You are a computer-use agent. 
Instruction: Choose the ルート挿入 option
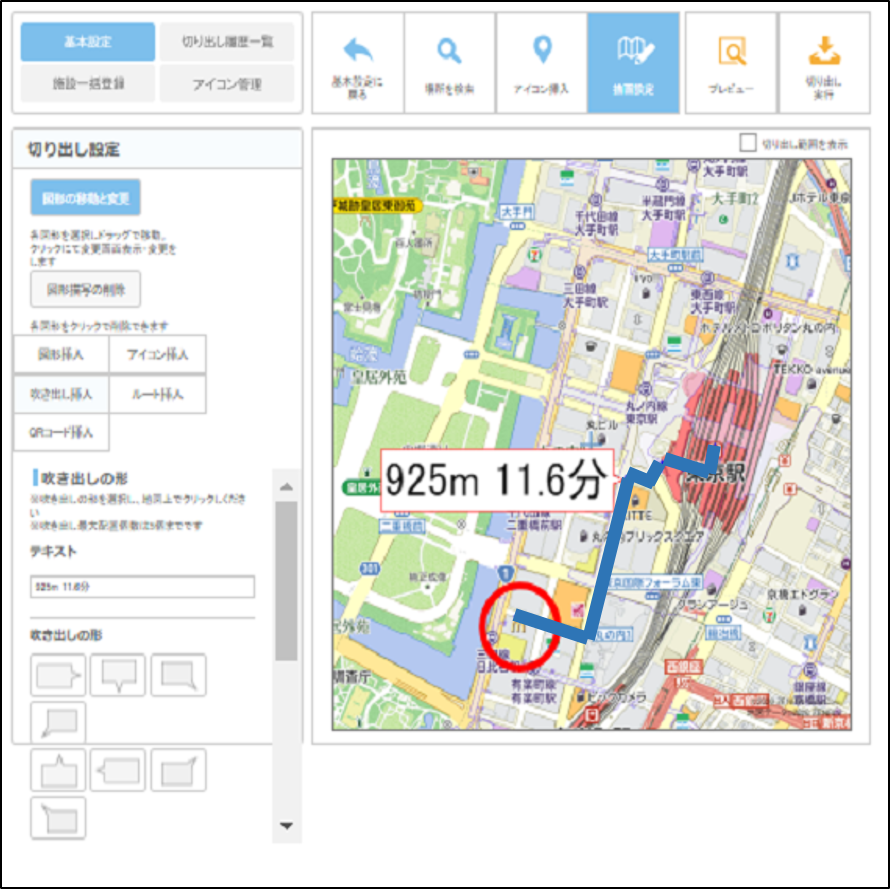click(x=158, y=394)
